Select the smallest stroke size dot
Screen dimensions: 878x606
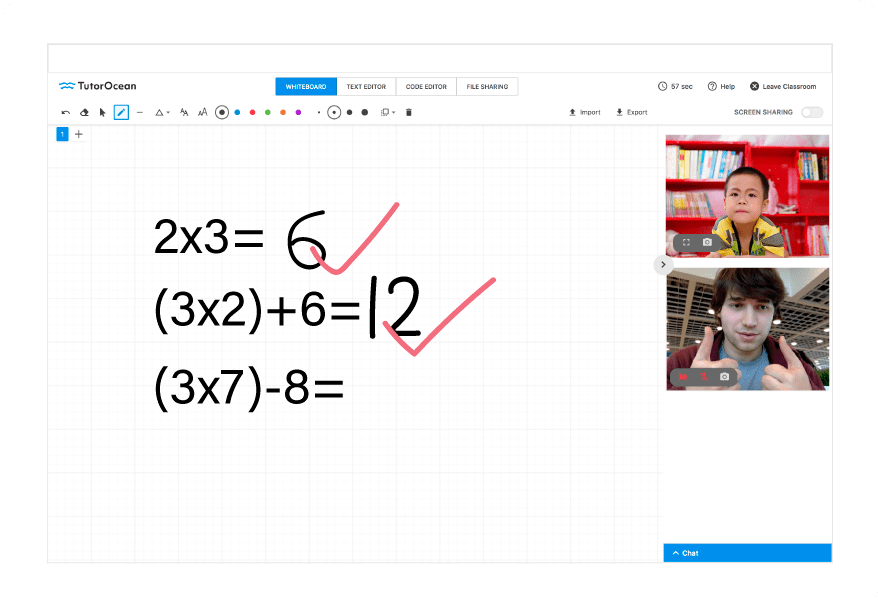(319, 113)
